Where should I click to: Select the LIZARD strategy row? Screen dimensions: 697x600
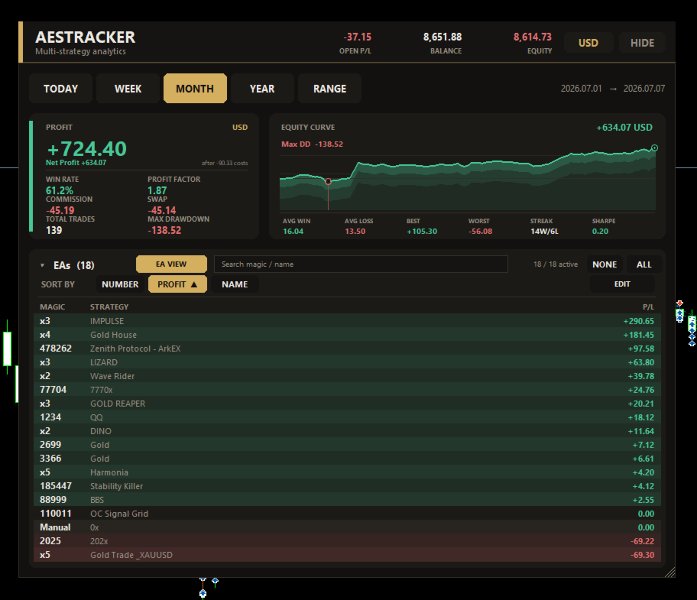[x=347, y=362]
